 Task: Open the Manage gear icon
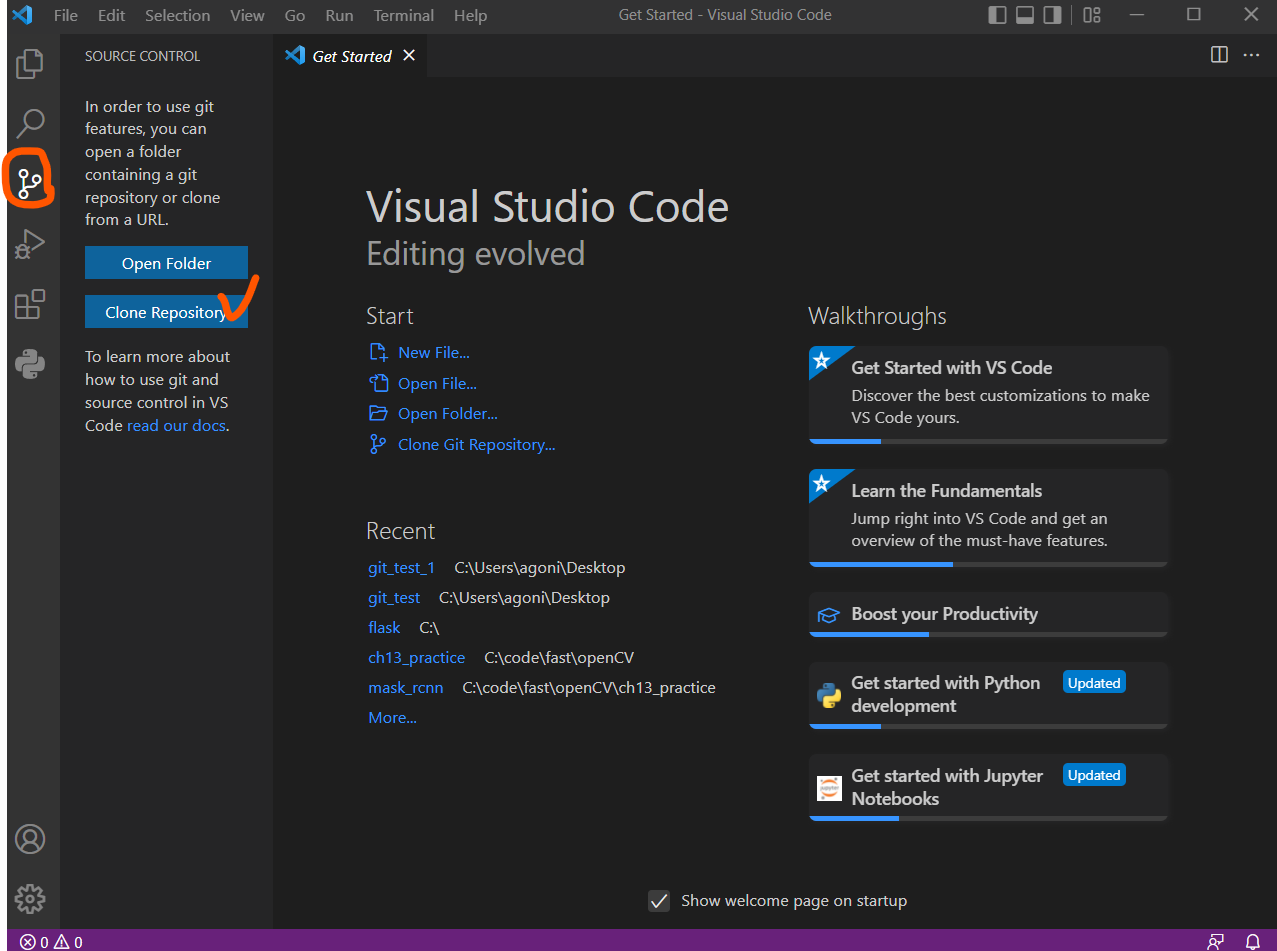click(x=30, y=898)
